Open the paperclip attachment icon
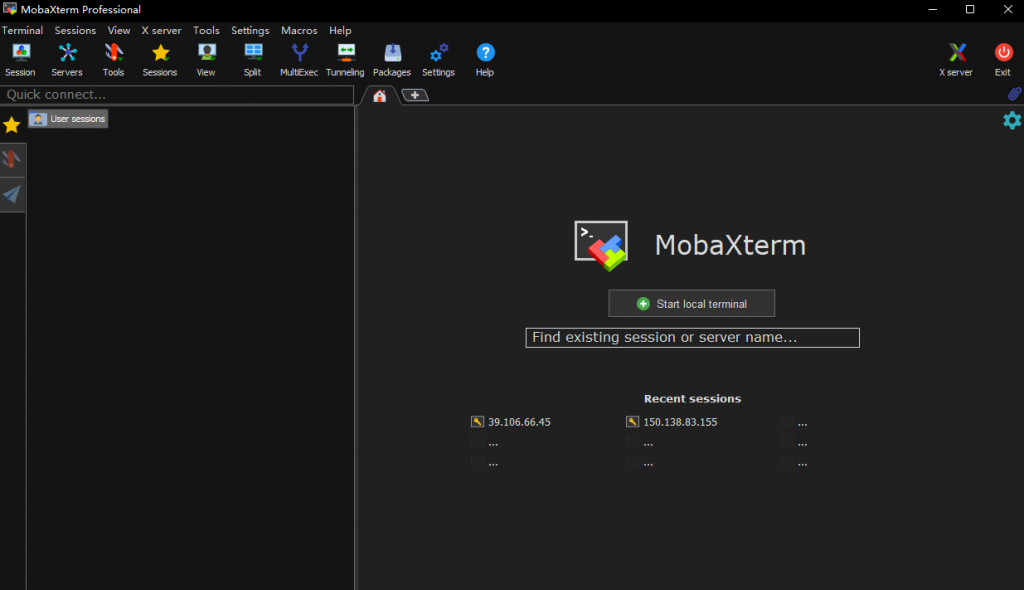 coord(1014,94)
